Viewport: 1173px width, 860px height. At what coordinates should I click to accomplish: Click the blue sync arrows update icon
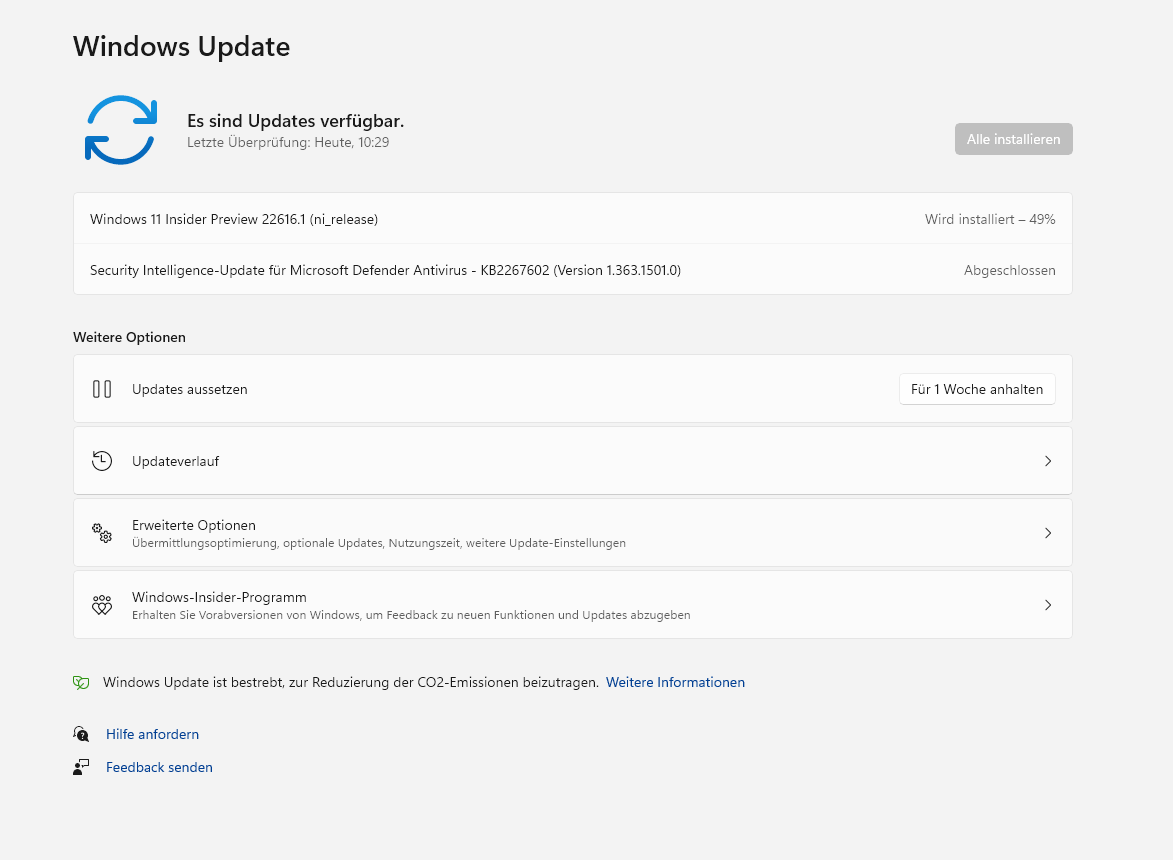click(121, 130)
